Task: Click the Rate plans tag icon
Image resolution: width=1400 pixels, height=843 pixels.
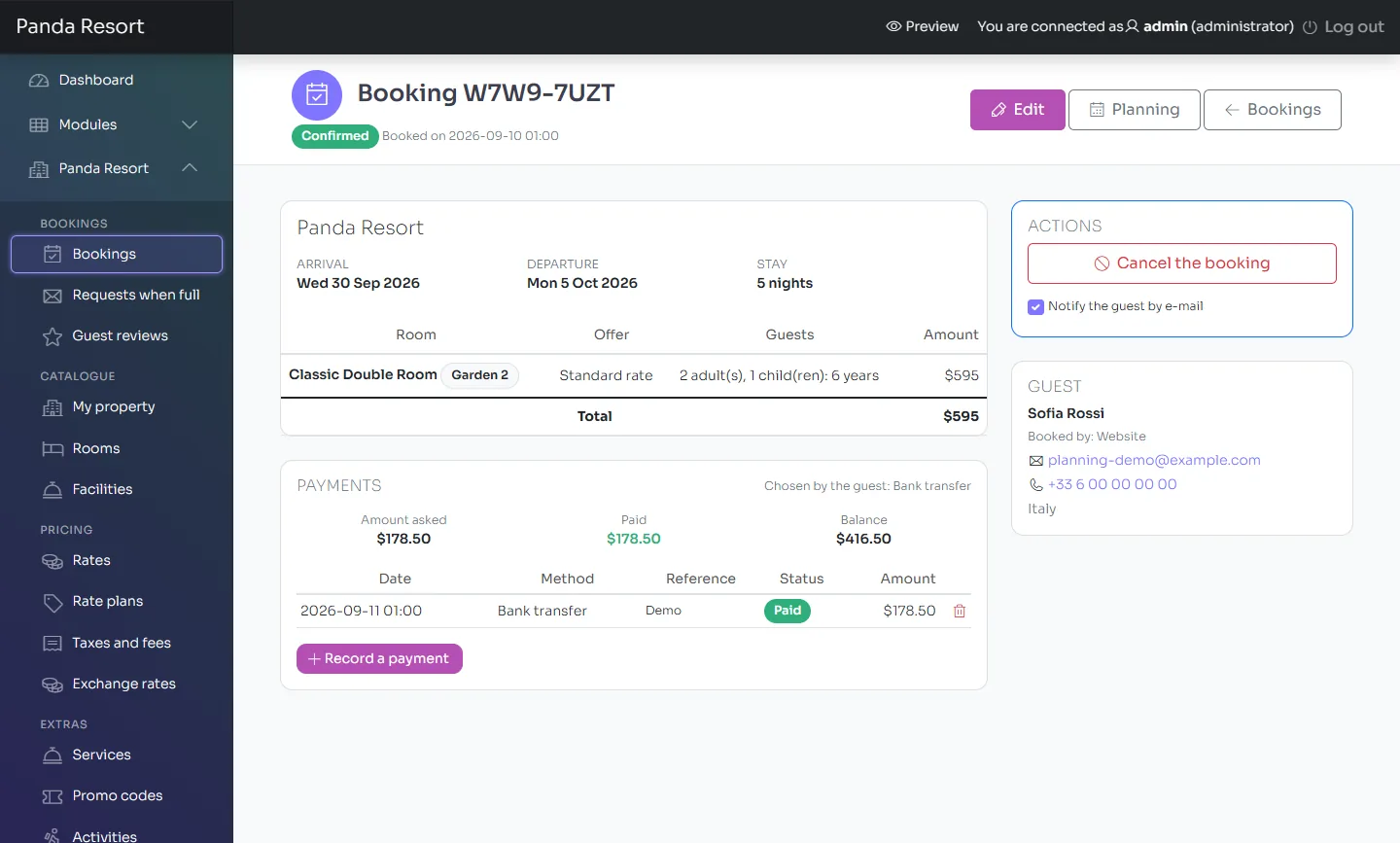Action: pyautogui.click(x=52, y=602)
